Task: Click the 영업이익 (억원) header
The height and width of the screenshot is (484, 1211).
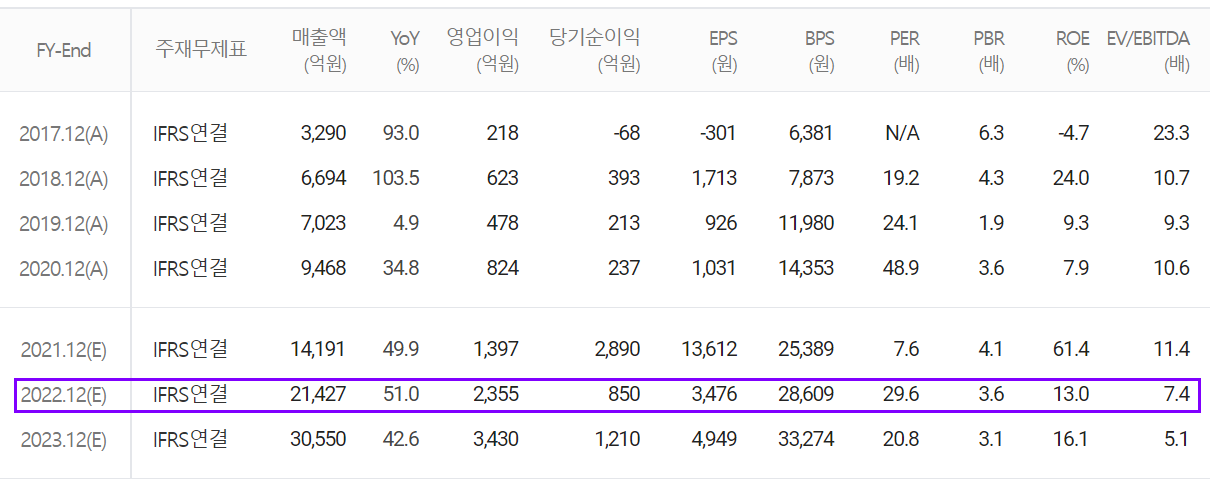Action: (x=483, y=51)
